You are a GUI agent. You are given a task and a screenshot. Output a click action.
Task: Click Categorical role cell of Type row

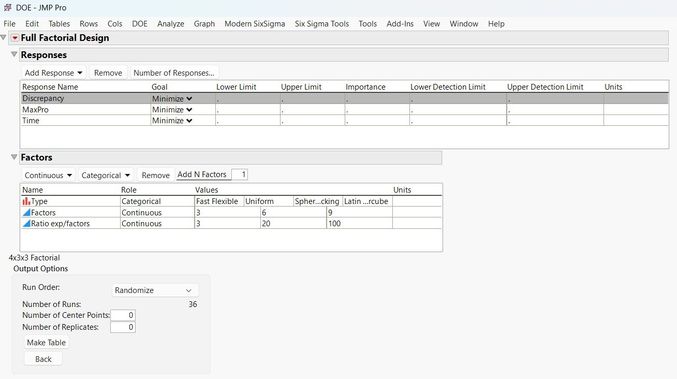157,201
